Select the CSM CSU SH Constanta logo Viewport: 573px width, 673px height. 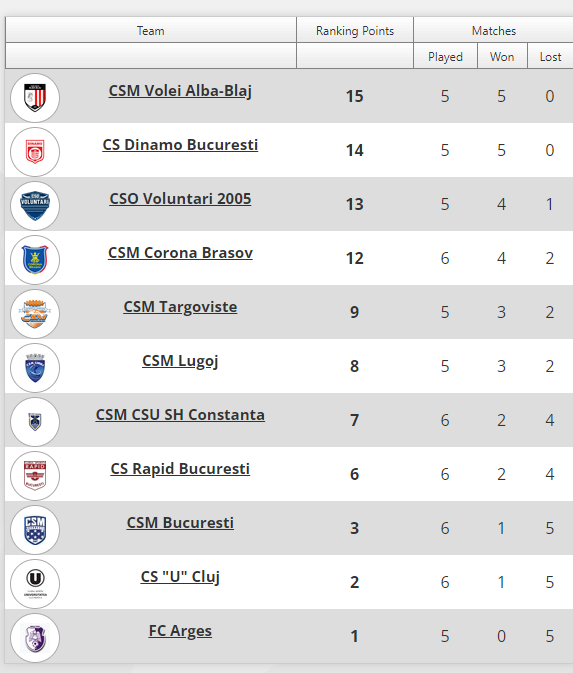pyautogui.click(x=35, y=422)
